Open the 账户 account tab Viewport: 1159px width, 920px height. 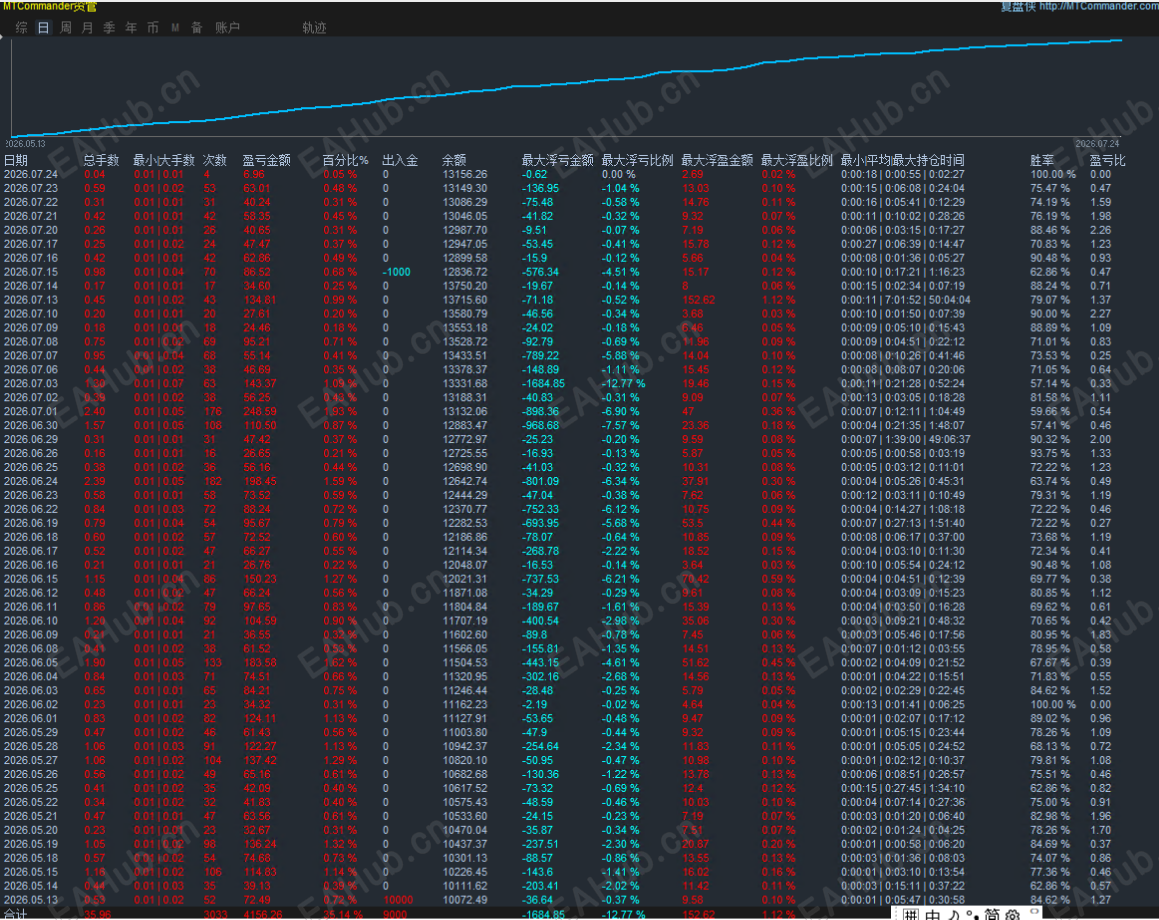(228, 28)
